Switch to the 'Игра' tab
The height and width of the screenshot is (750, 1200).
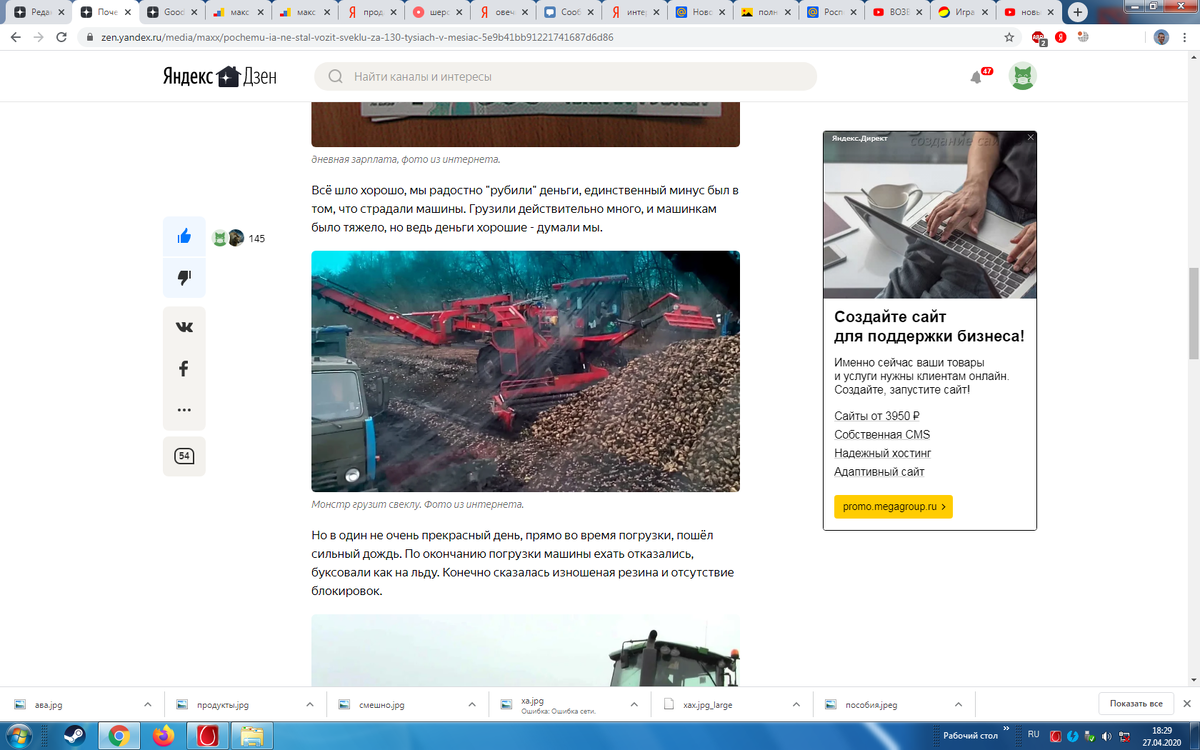[963, 12]
